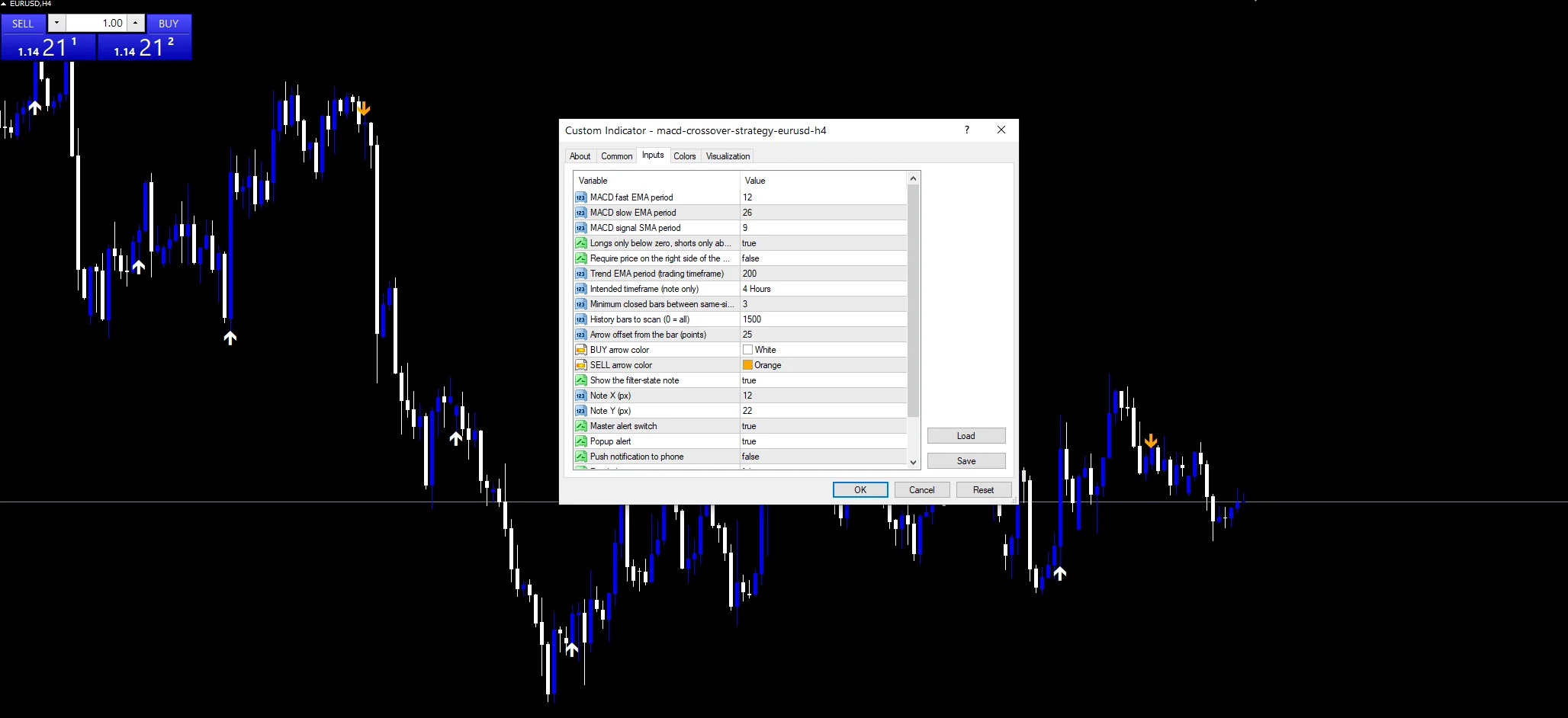Switch to the Colors tab
Image resolution: width=1568 pixels, height=718 pixels.
click(684, 156)
